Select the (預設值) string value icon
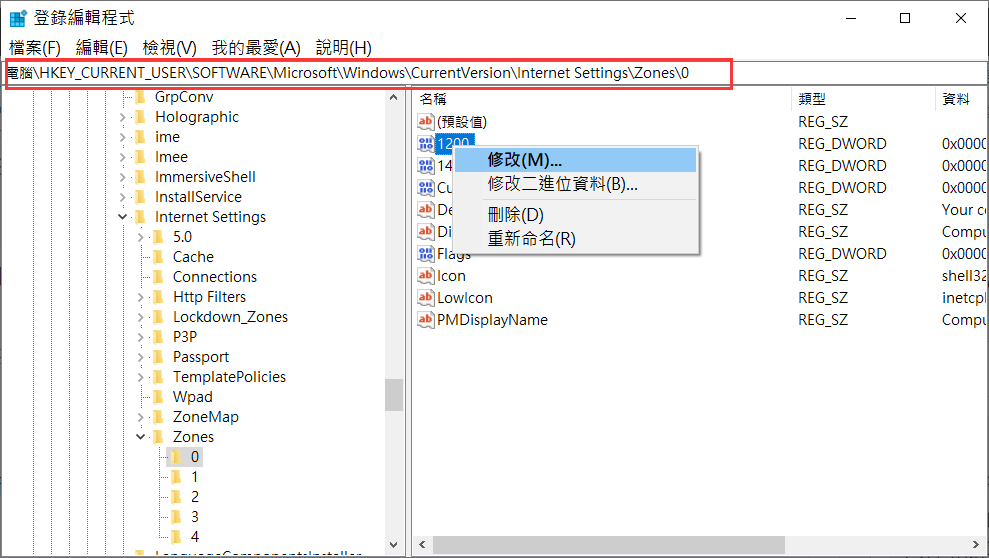Image resolution: width=989 pixels, height=558 pixels. [x=426, y=121]
